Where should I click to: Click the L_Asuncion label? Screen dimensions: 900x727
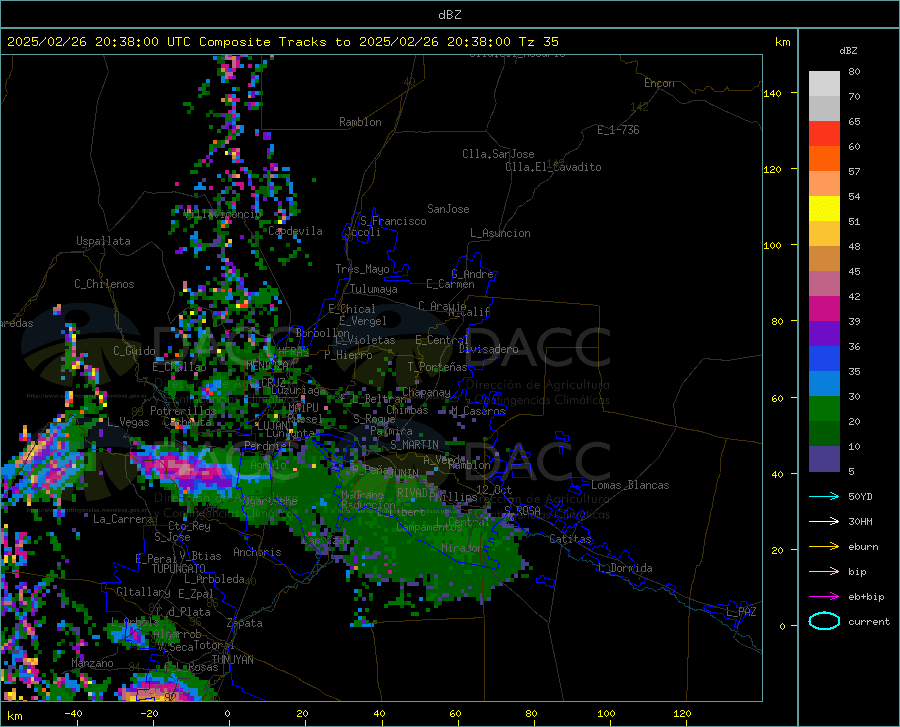tap(500, 233)
